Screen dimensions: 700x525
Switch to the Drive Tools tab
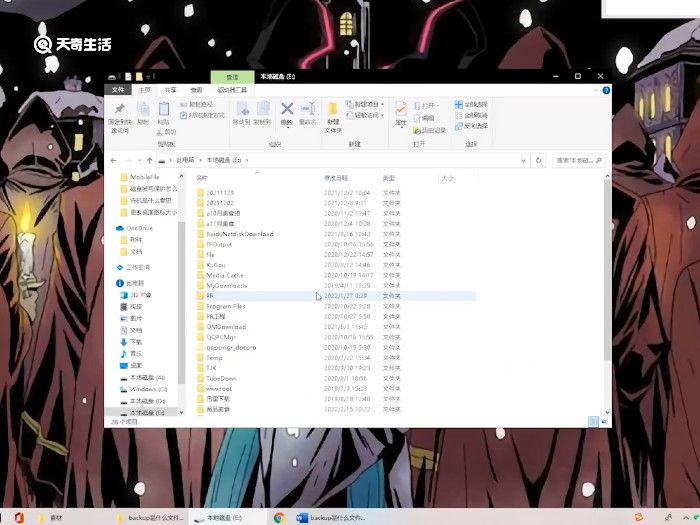pyautogui.click(x=232, y=90)
